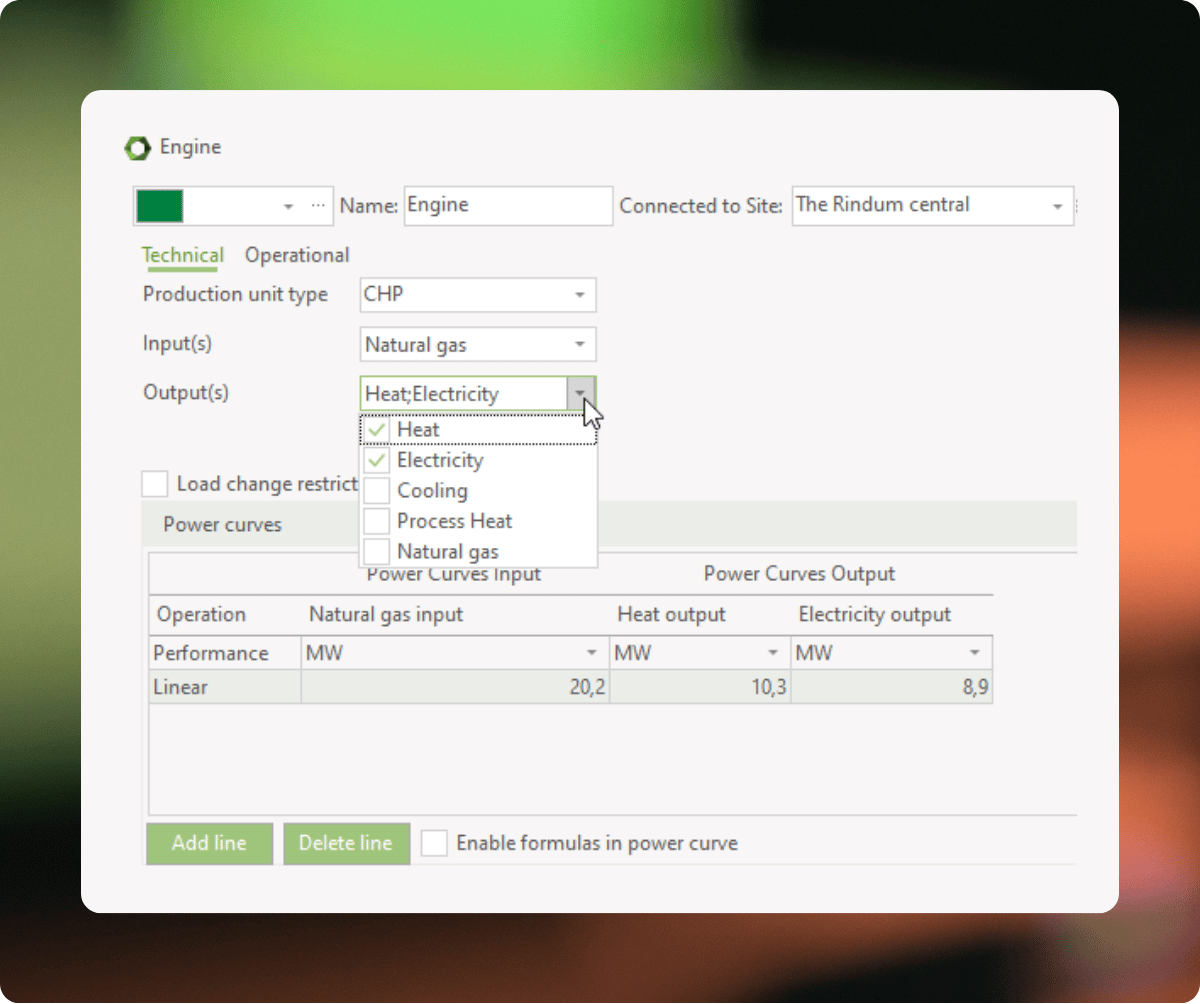Click the Delete line button
Image resolution: width=1200 pixels, height=1004 pixels.
tap(346, 843)
